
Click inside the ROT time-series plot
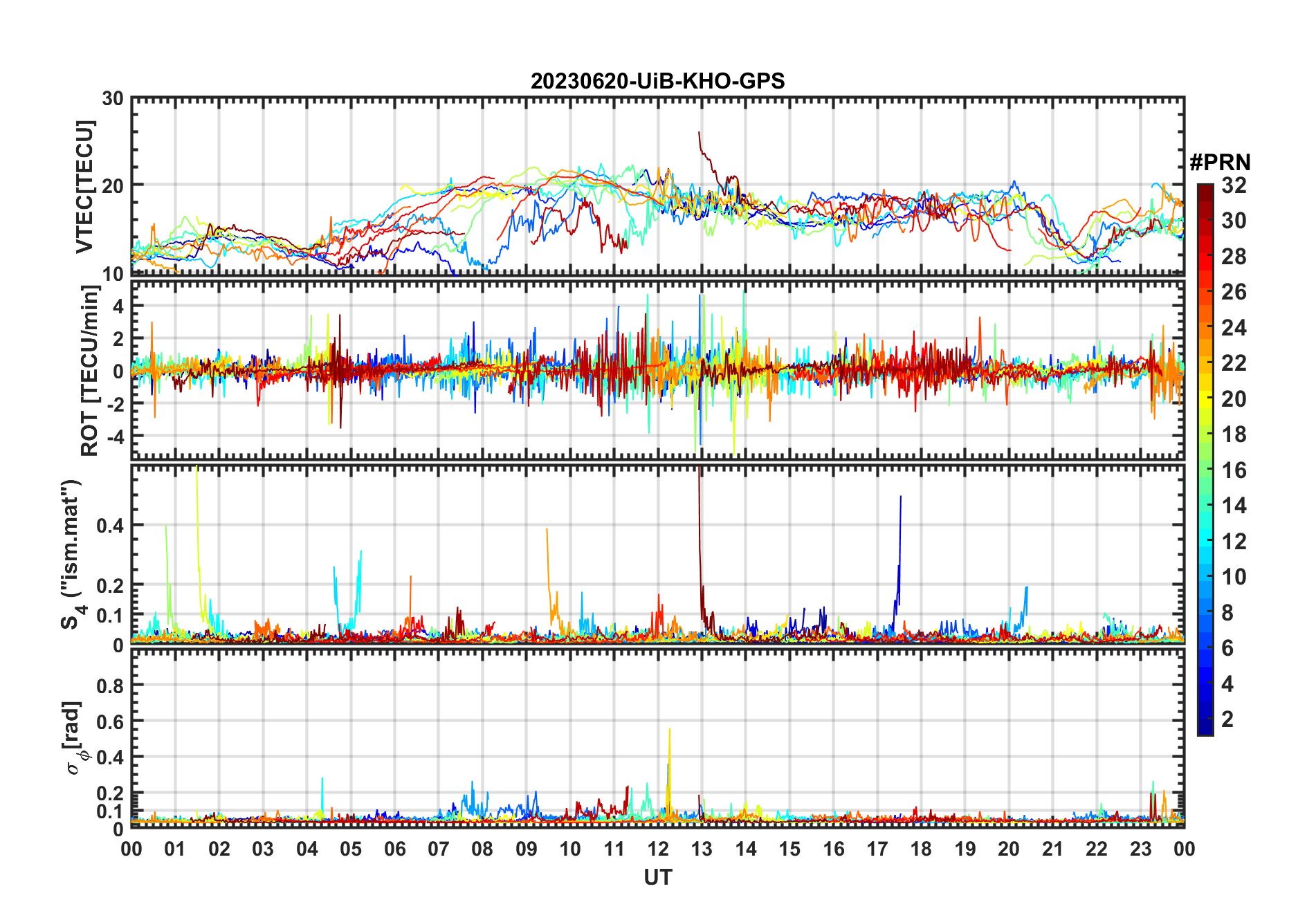[x=658, y=369]
